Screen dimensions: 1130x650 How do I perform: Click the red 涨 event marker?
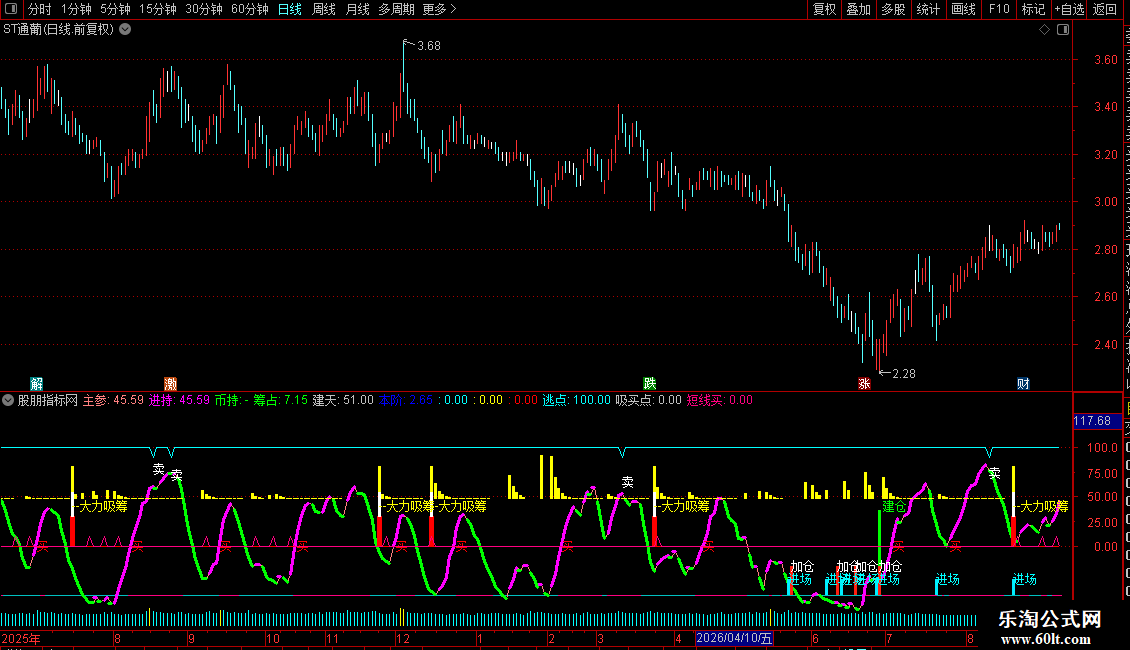(864, 383)
